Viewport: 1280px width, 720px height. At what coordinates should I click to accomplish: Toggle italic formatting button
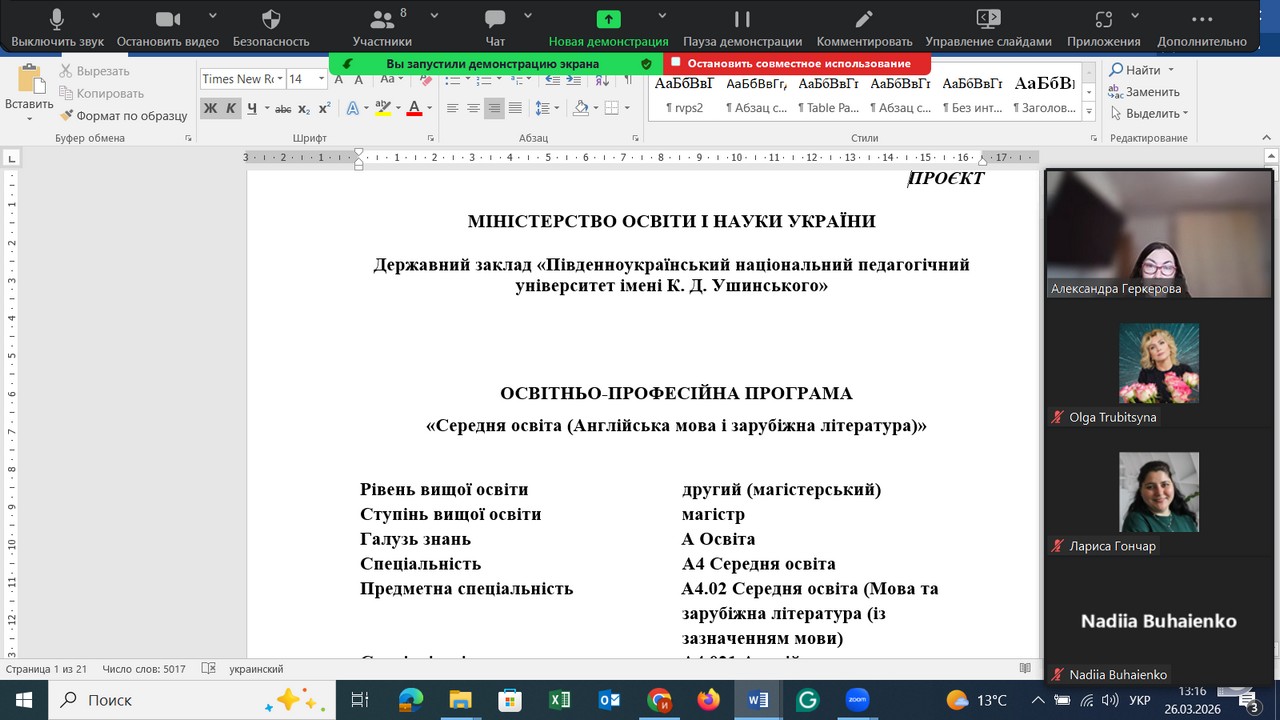click(230, 108)
